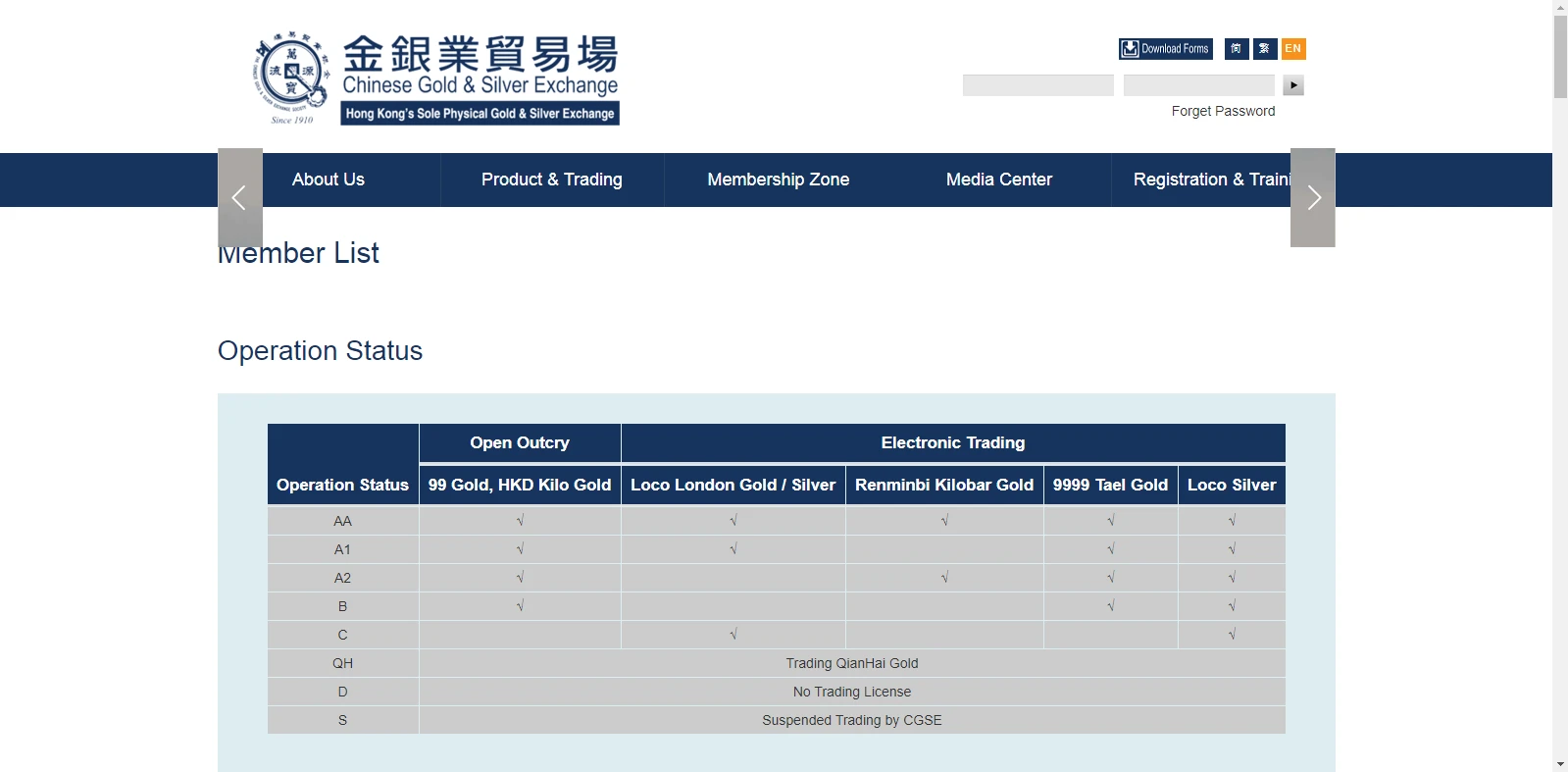Viewport: 1568px width, 772px height.
Task: Open the Download Forms button
Action: (1166, 49)
